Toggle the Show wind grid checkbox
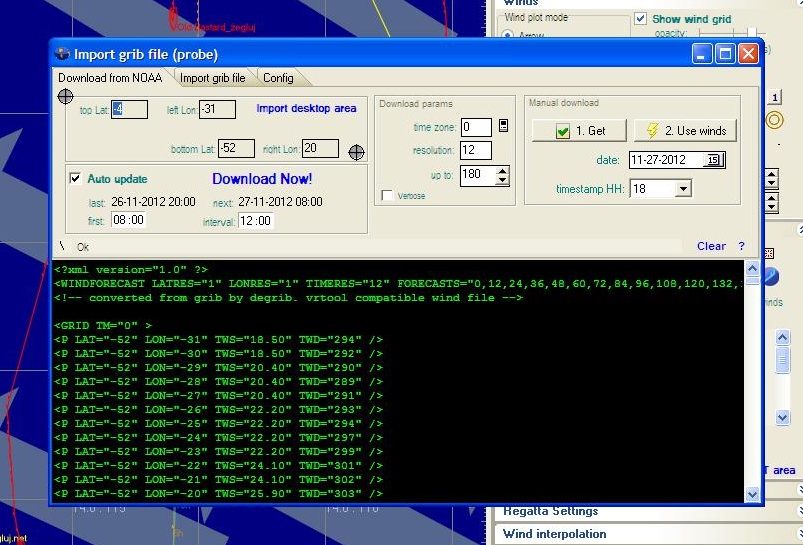 click(x=640, y=18)
